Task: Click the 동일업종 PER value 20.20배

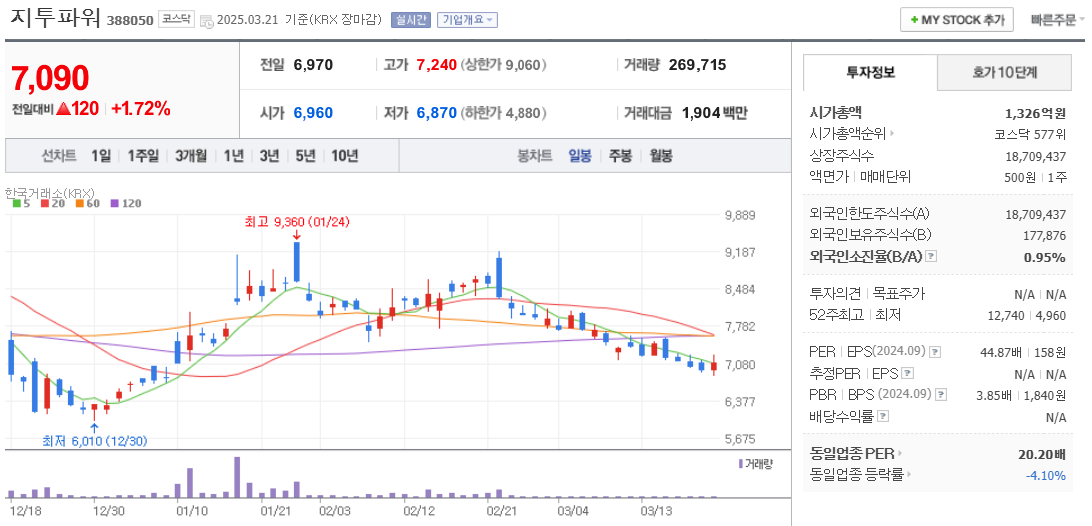Action: [1042, 455]
